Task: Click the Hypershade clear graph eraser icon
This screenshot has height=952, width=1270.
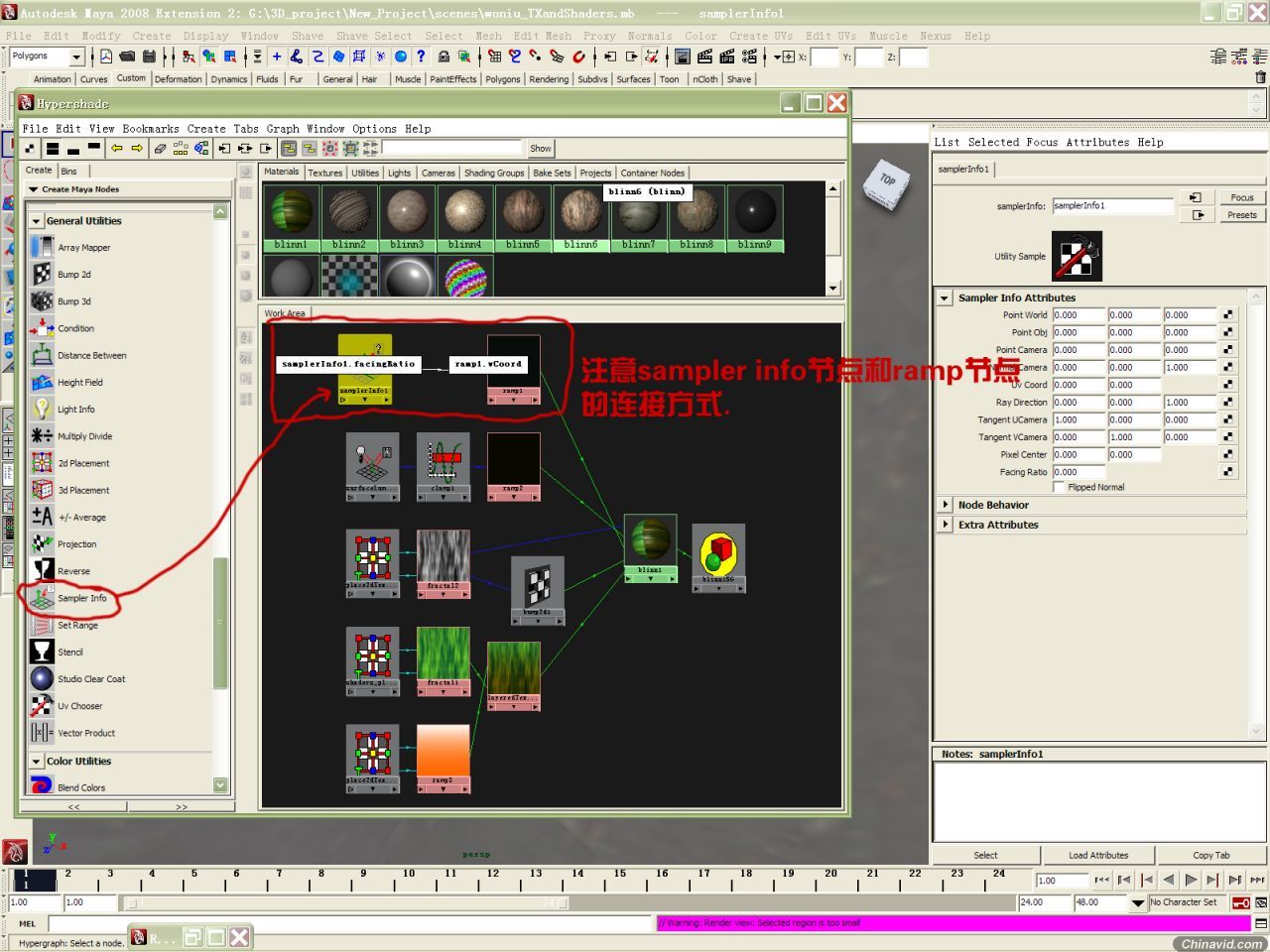Action: (160, 149)
